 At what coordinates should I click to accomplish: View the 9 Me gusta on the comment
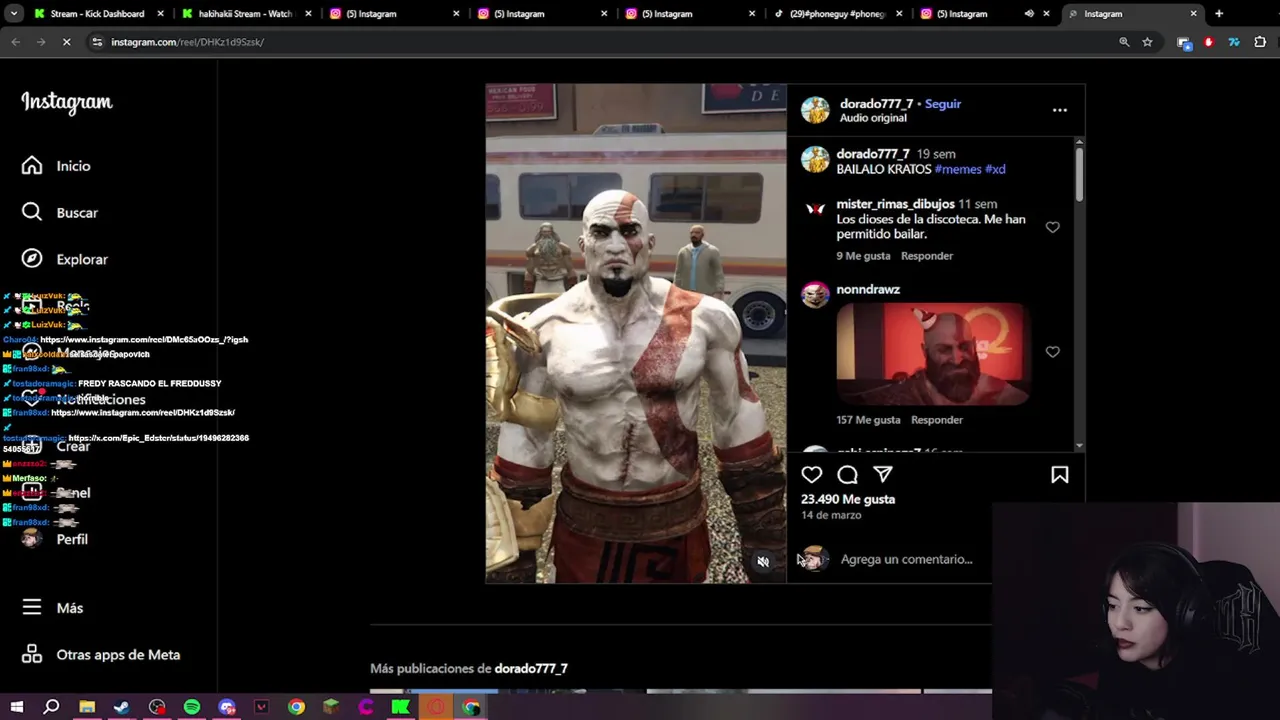(x=863, y=256)
